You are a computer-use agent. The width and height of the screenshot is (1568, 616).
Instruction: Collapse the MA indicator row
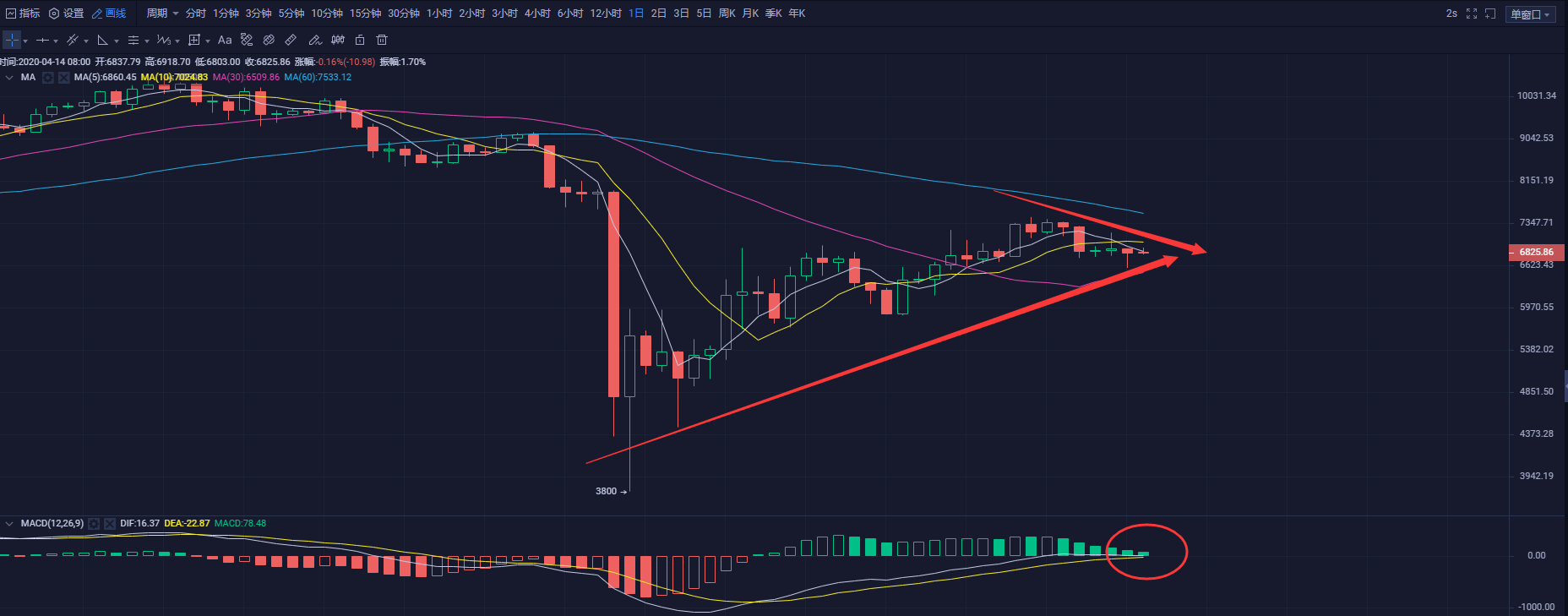pyautogui.click(x=9, y=78)
